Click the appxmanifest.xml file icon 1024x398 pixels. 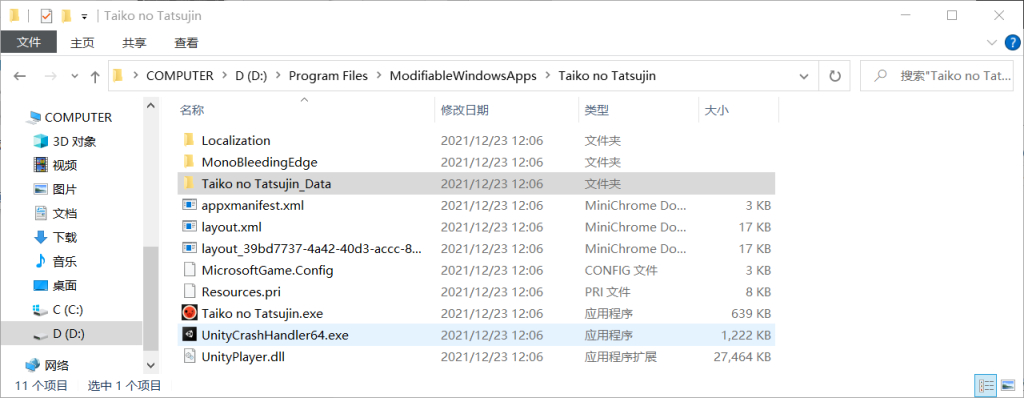(189, 205)
